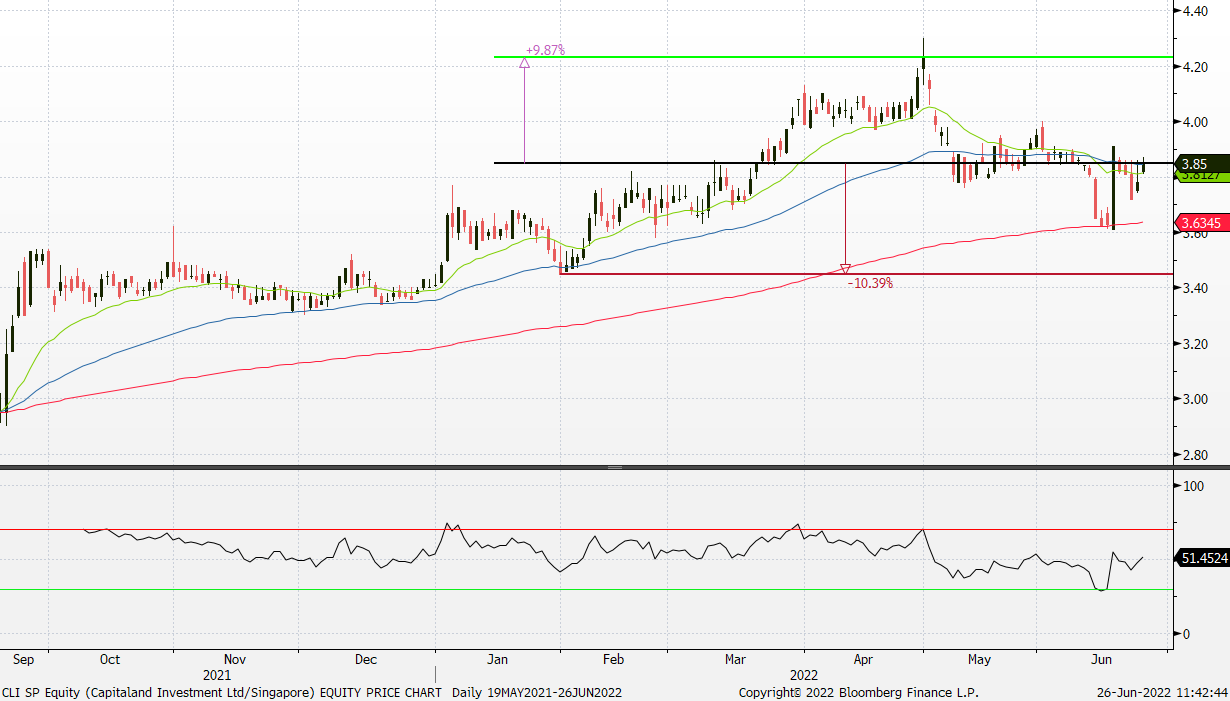Click the 4.20 price axis label
The width and height of the screenshot is (1230, 701).
tap(1194, 67)
